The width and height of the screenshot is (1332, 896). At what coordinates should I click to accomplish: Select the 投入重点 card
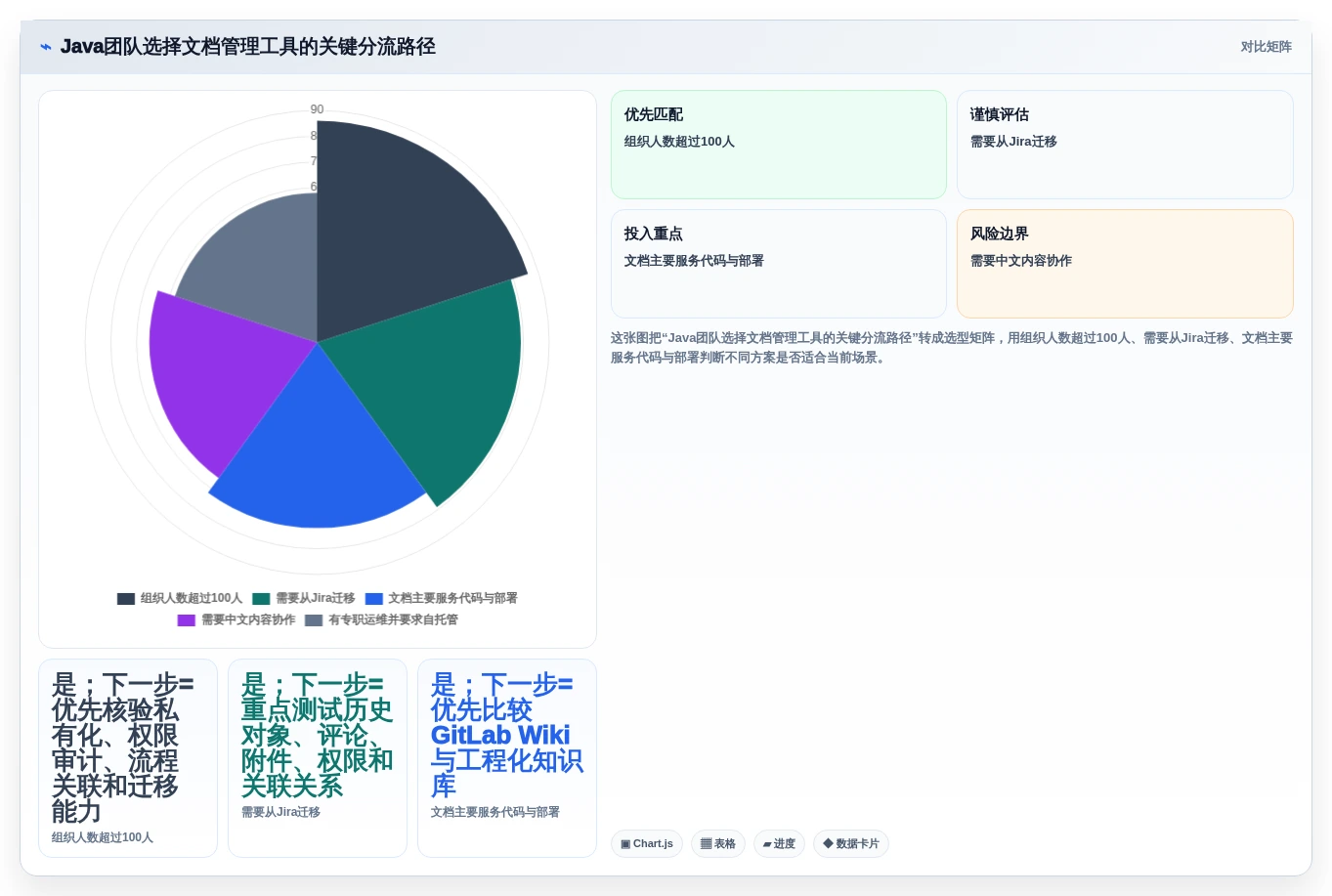coord(779,264)
